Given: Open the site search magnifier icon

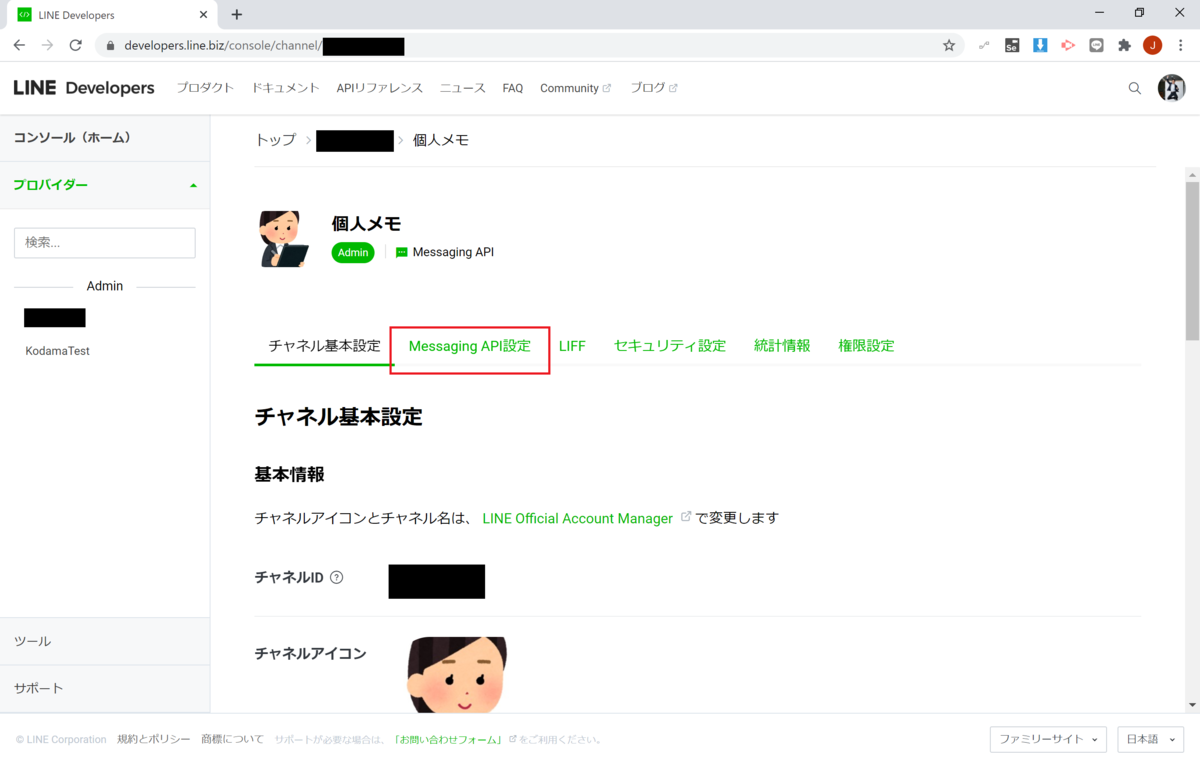Looking at the screenshot, I should pos(1134,88).
